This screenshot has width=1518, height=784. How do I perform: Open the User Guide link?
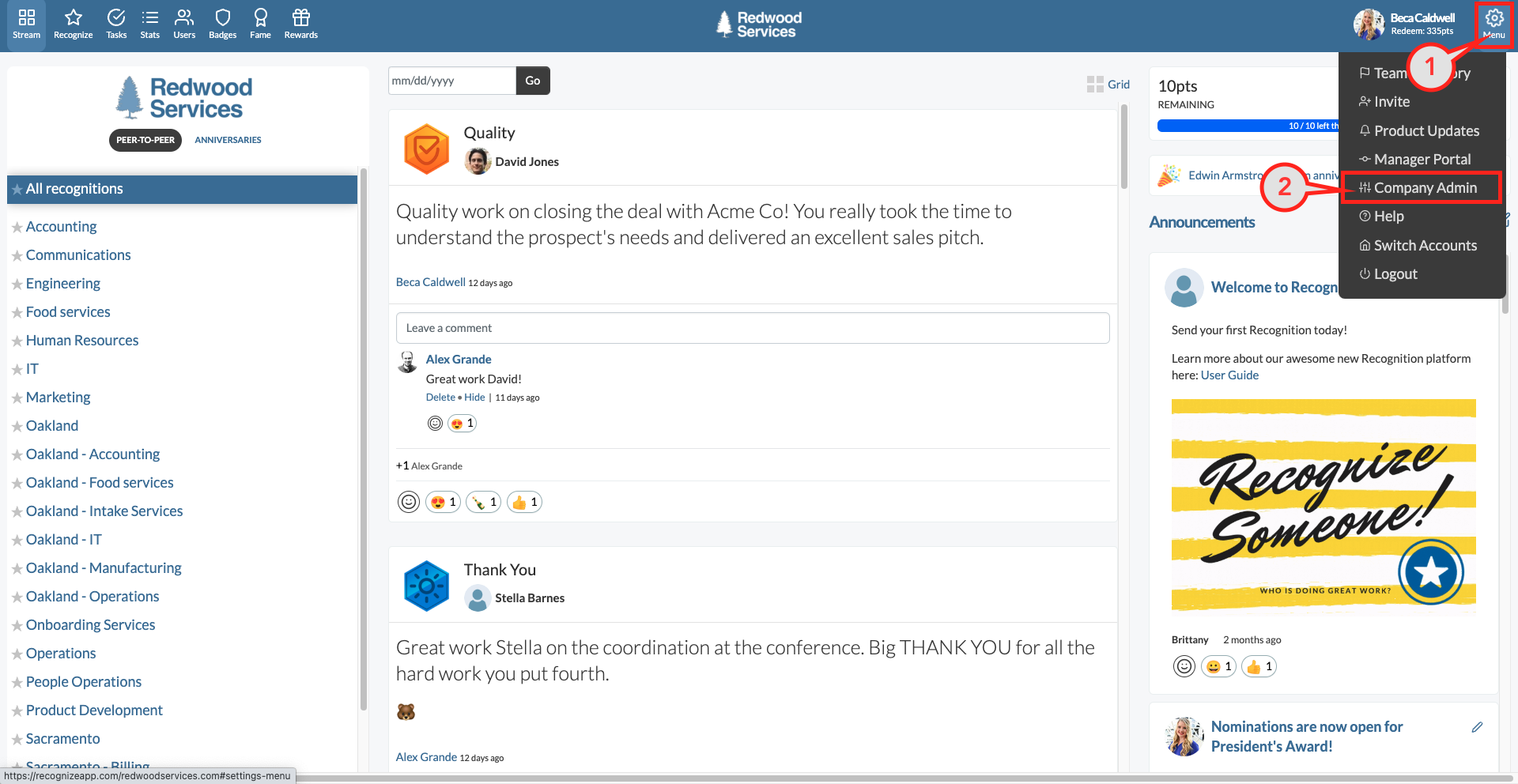pyautogui.click(x=1229, y=375)
